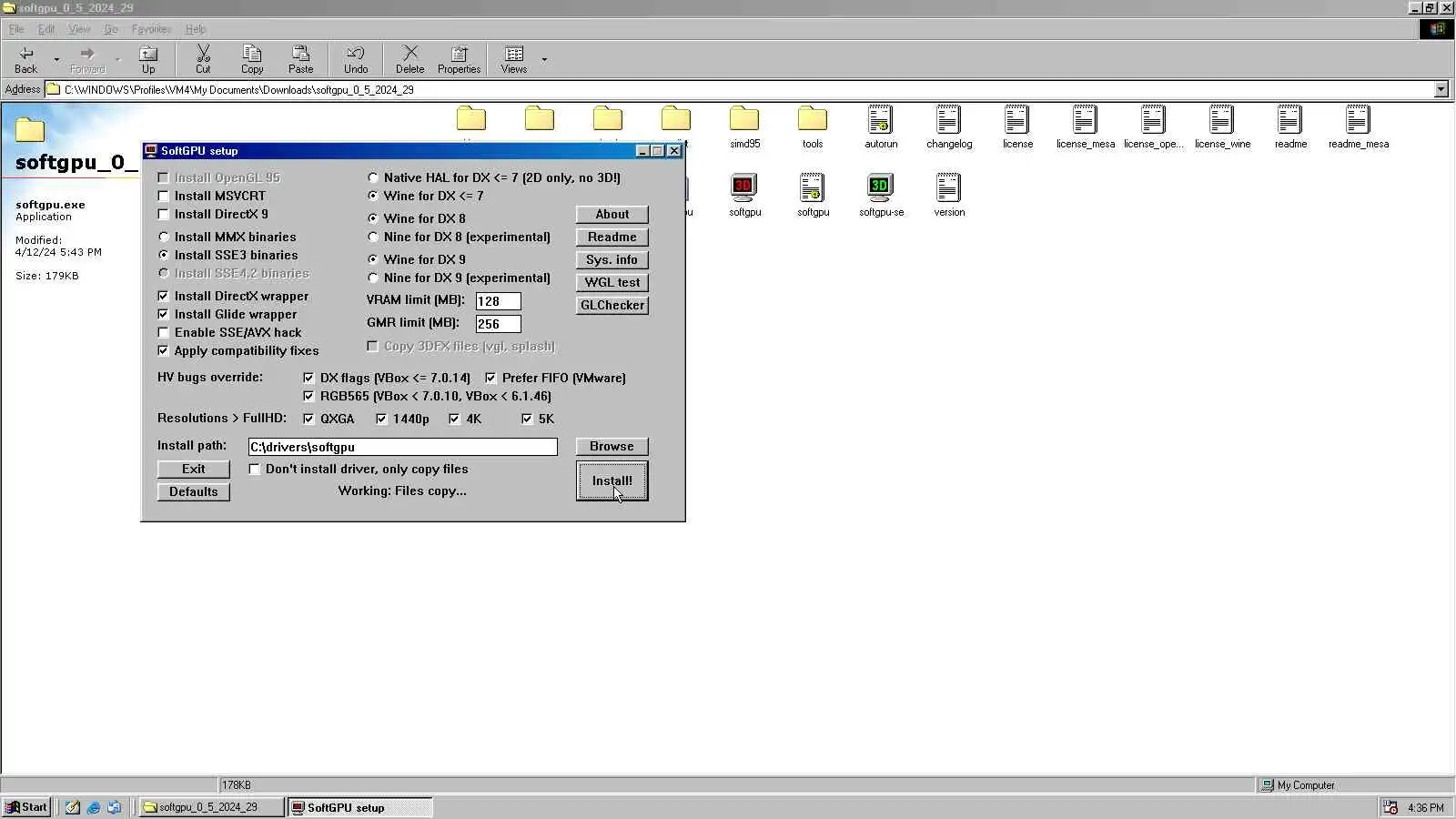Open the Edit menu
This screenshot has width=1456, height=819.
(46, 29)
